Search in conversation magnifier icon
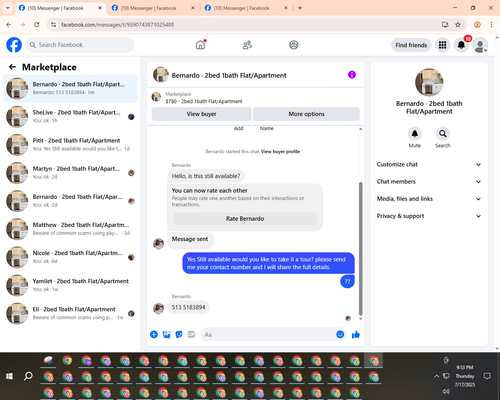Viewport: 500px width, 400px height. coord(443,134)
